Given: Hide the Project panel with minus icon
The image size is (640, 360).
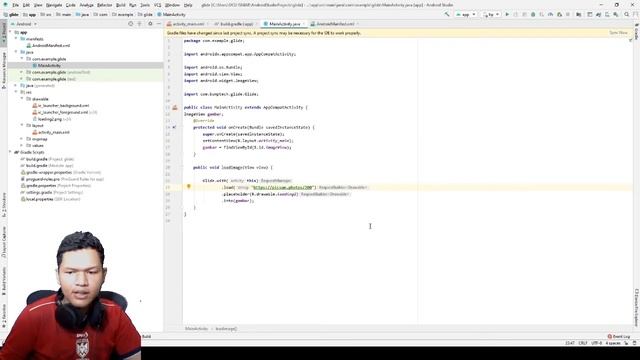Looking at the screenshot, I should [x=159, y=24].
